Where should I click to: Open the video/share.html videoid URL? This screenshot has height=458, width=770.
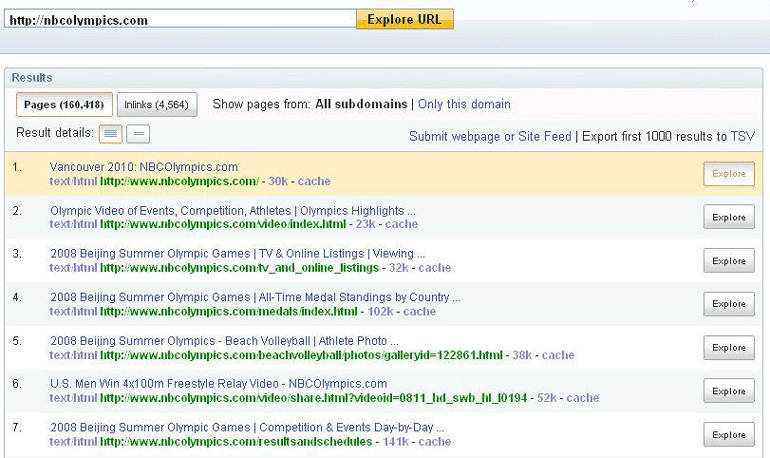313,398
